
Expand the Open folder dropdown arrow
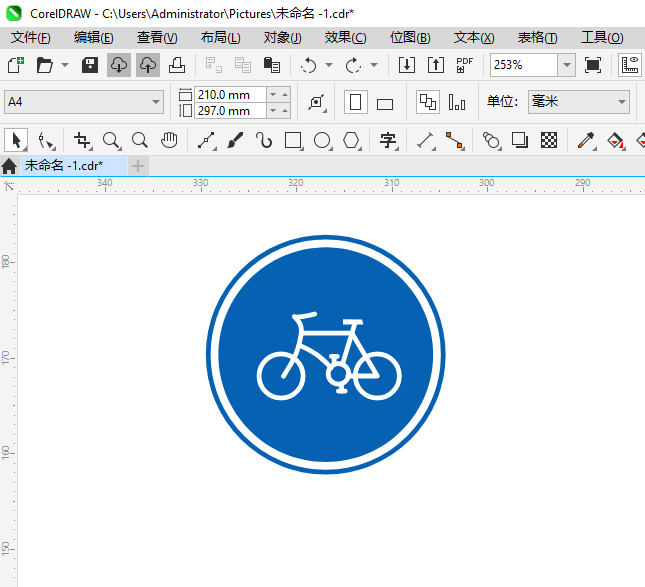65,65
